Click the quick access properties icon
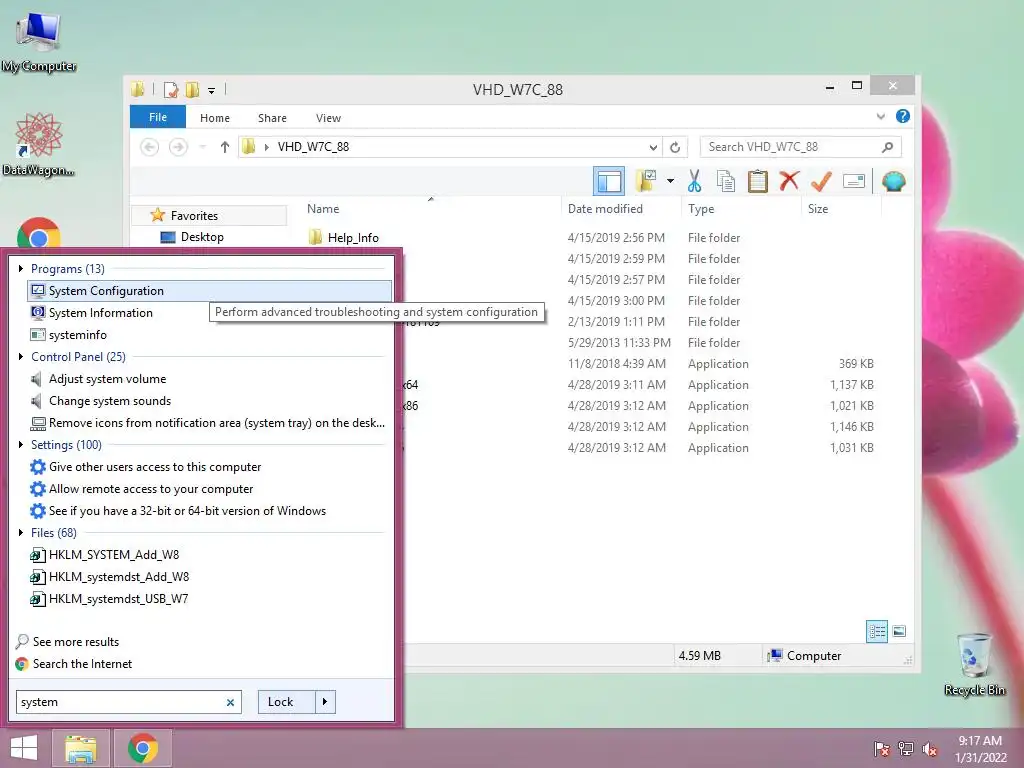 (x=171, y=89)
